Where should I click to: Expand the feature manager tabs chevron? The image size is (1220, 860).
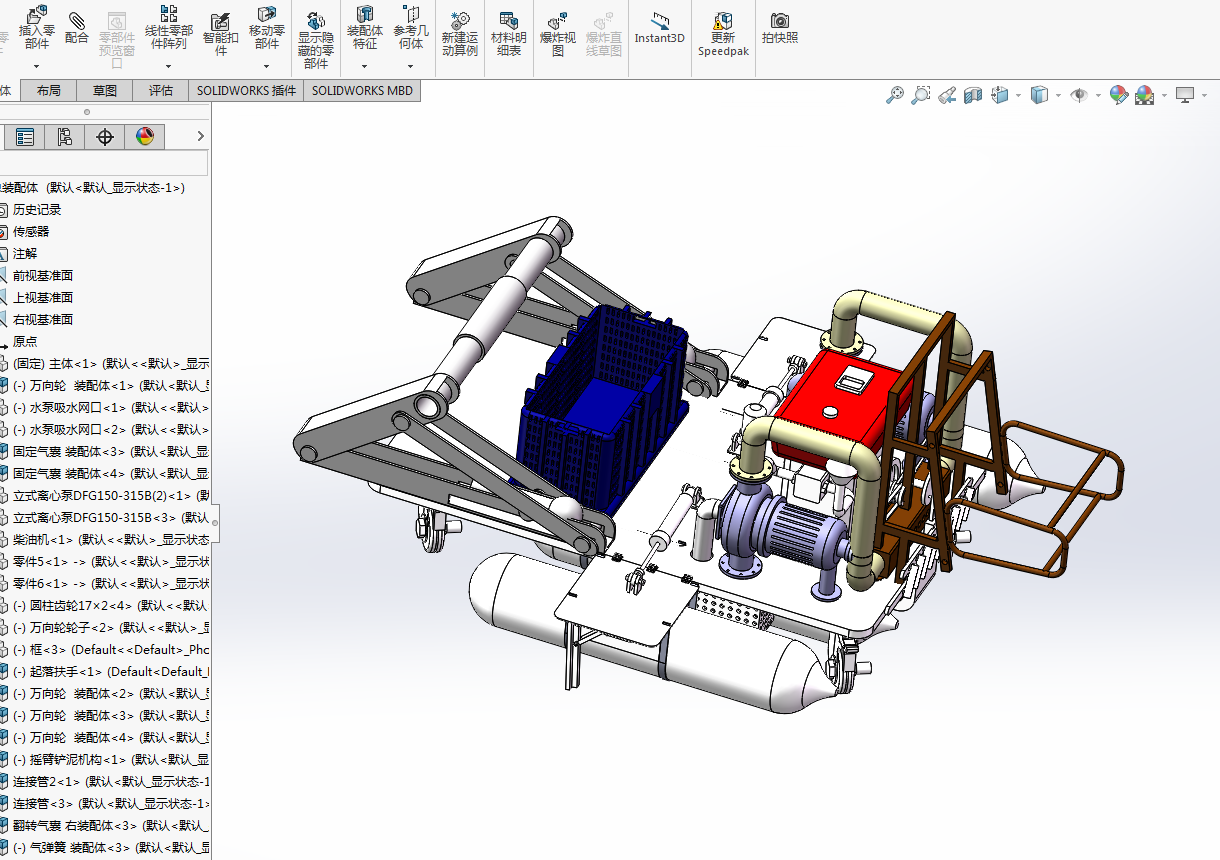click(200, 136)
